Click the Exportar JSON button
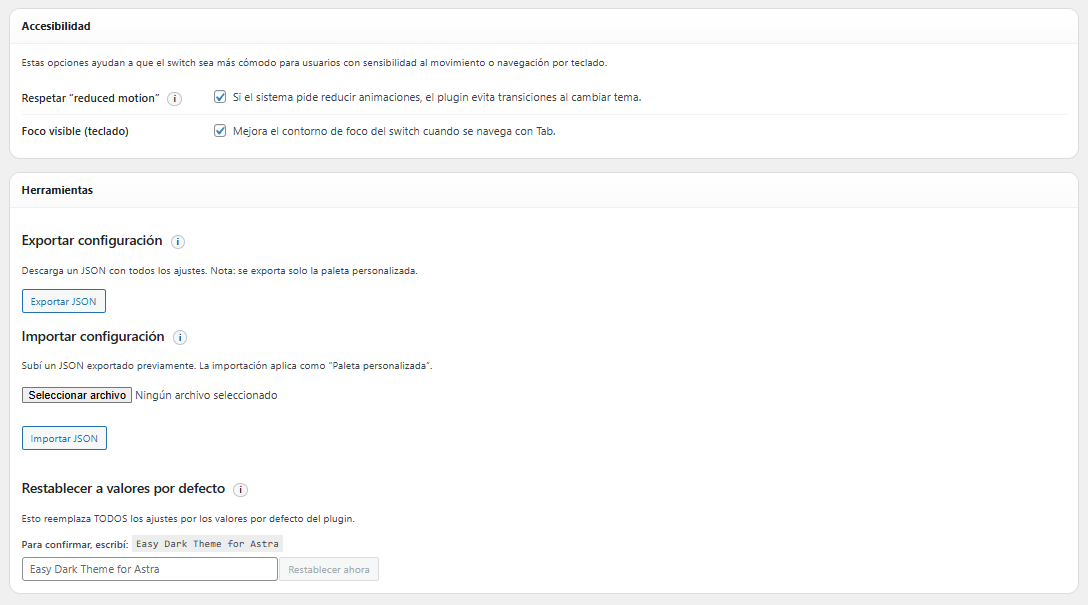 tap(63, 301)
